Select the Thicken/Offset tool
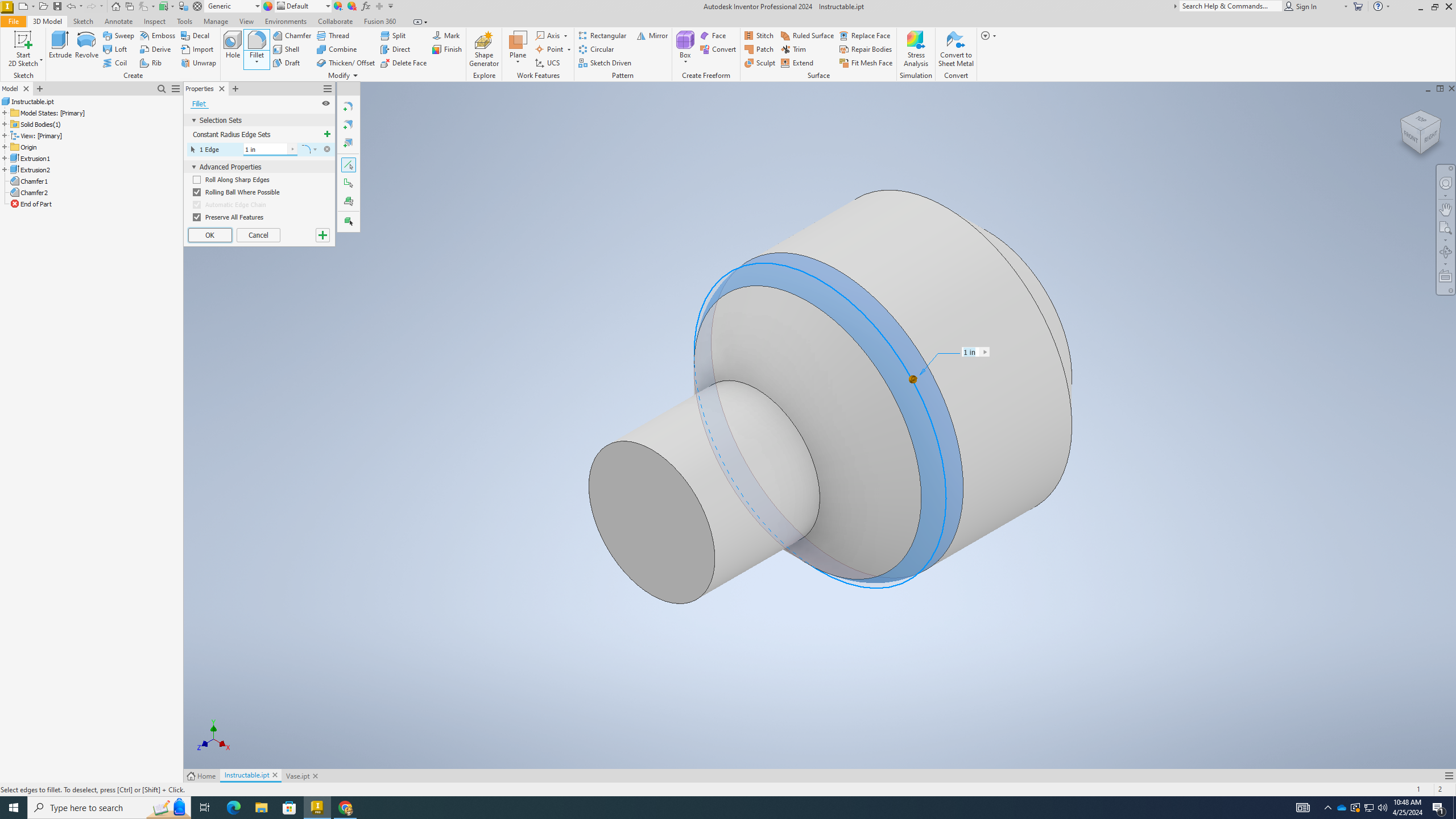 pyautogui.click(x=346, y=63)
